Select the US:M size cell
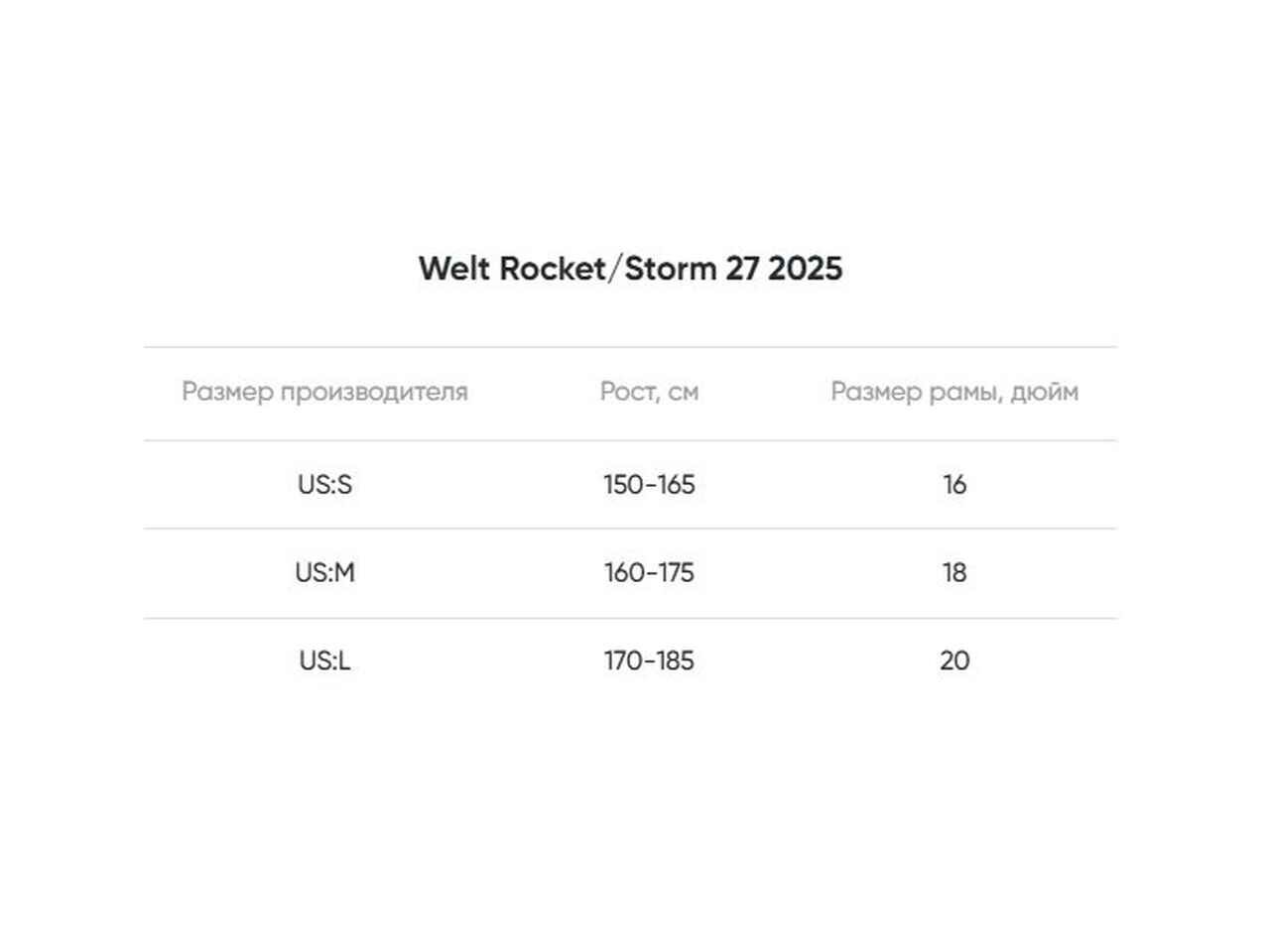1270x952 pixels. point(324,573)
